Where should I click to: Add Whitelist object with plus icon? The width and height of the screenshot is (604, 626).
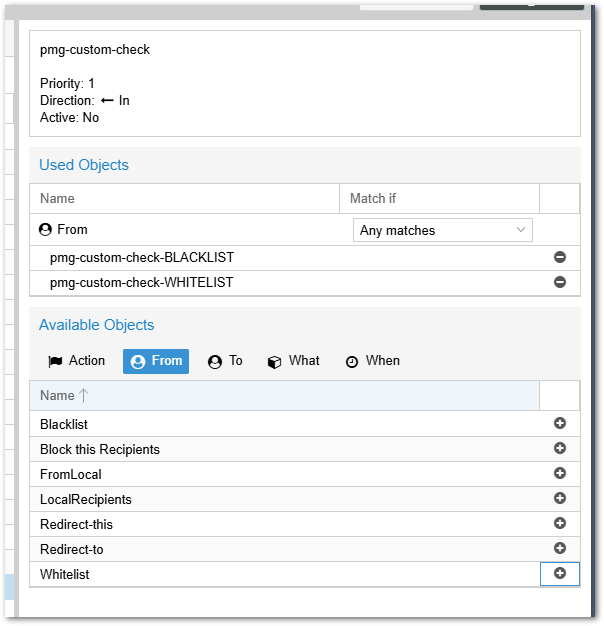[560, 574]
